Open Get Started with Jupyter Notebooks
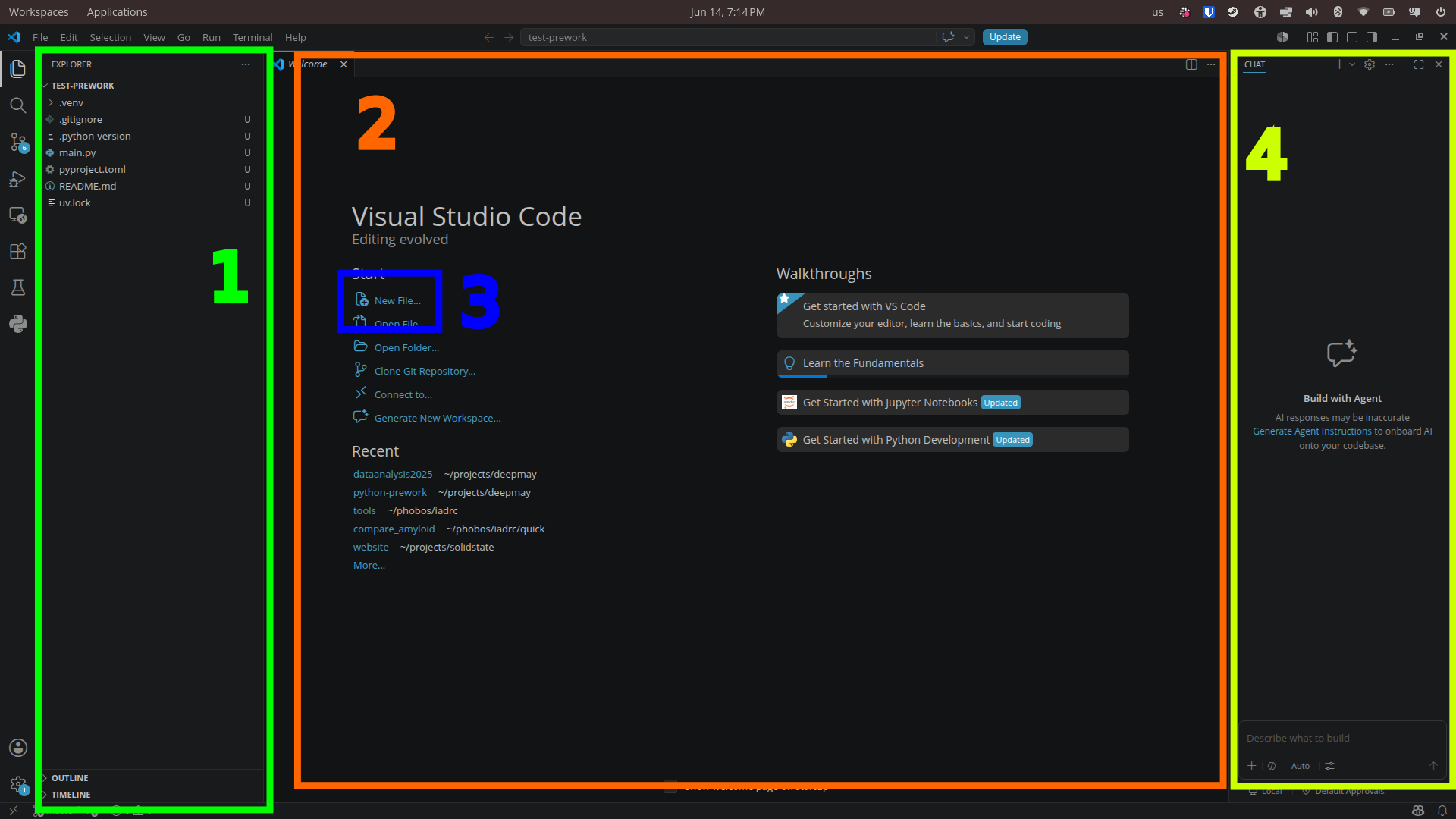 pyautogui.click(x=952, y=403)
